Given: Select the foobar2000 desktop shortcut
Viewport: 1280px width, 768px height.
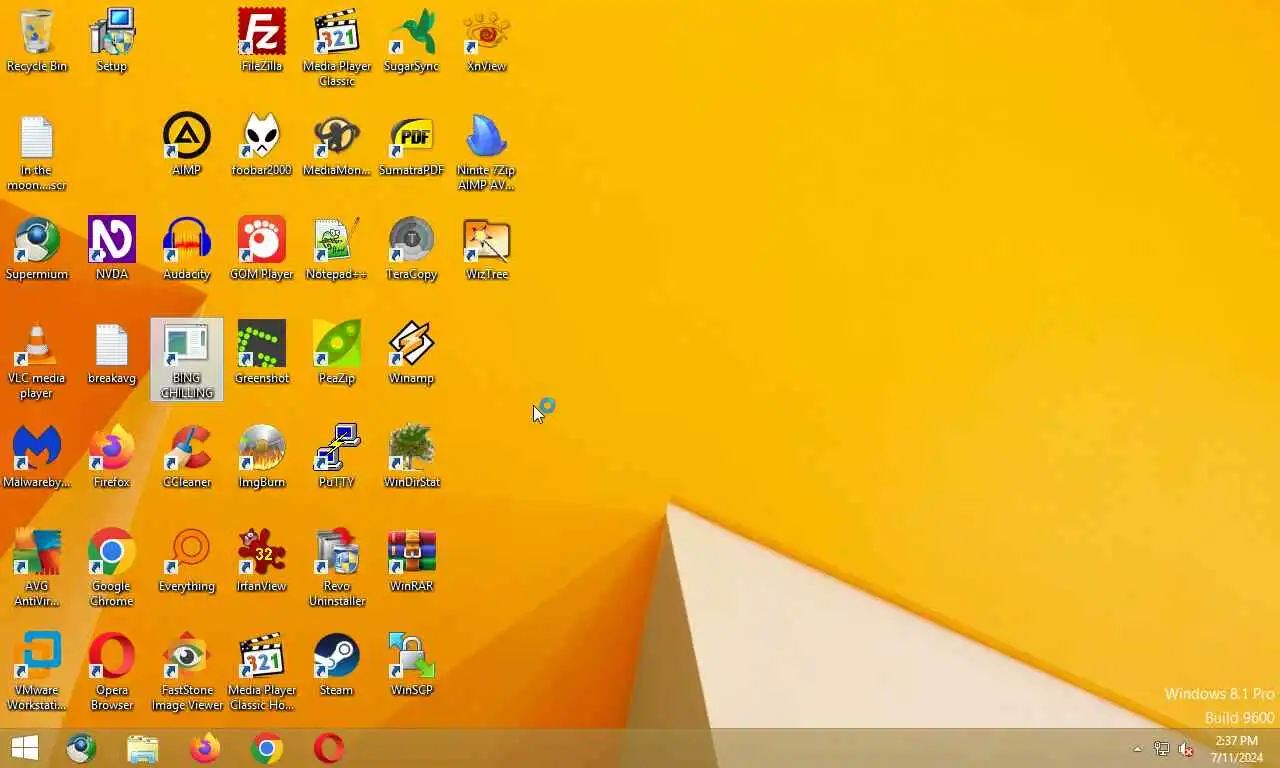Looking at the screenshot, I should pos(262,145).
